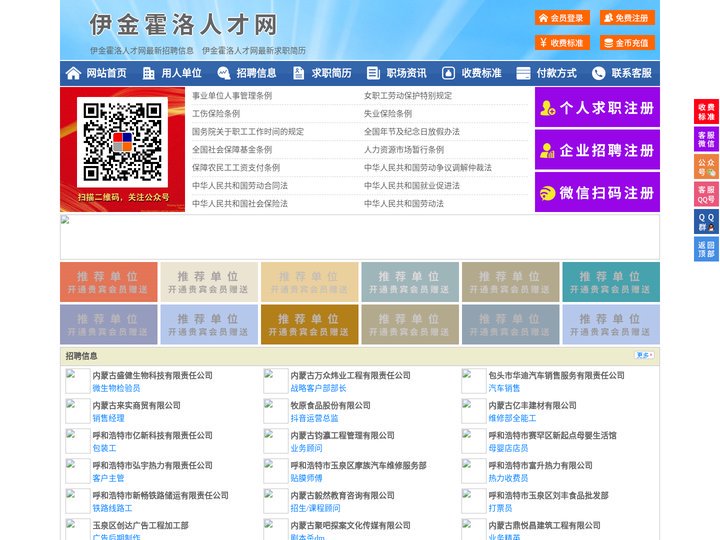Image resolution: width=720 pixels, height=540 pixels.
Task: Click the news icon beside 职场资讯
Action: (373, 73)
